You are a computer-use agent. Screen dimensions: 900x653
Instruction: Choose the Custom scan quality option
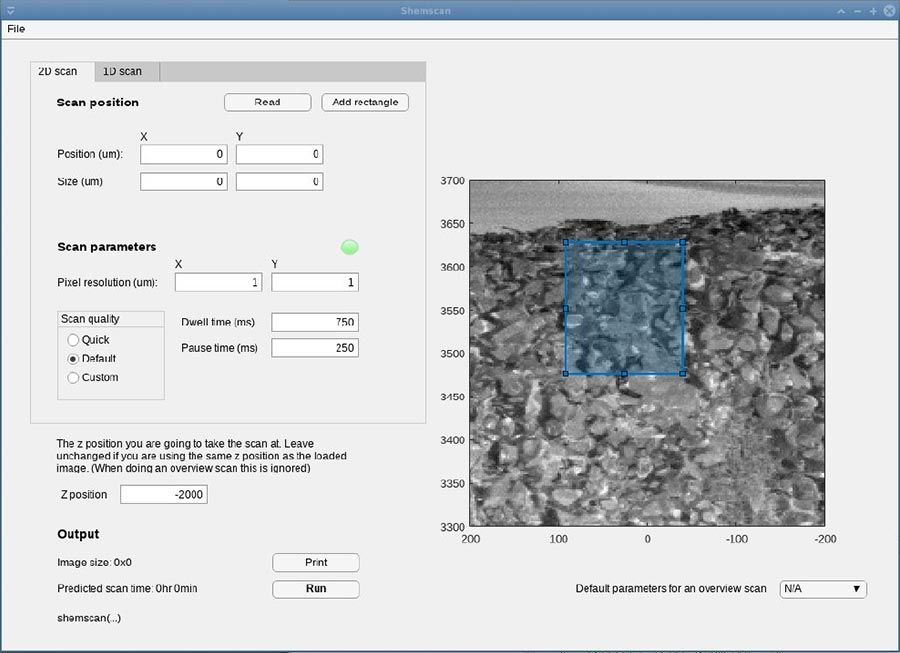click(x=74, y=378)
